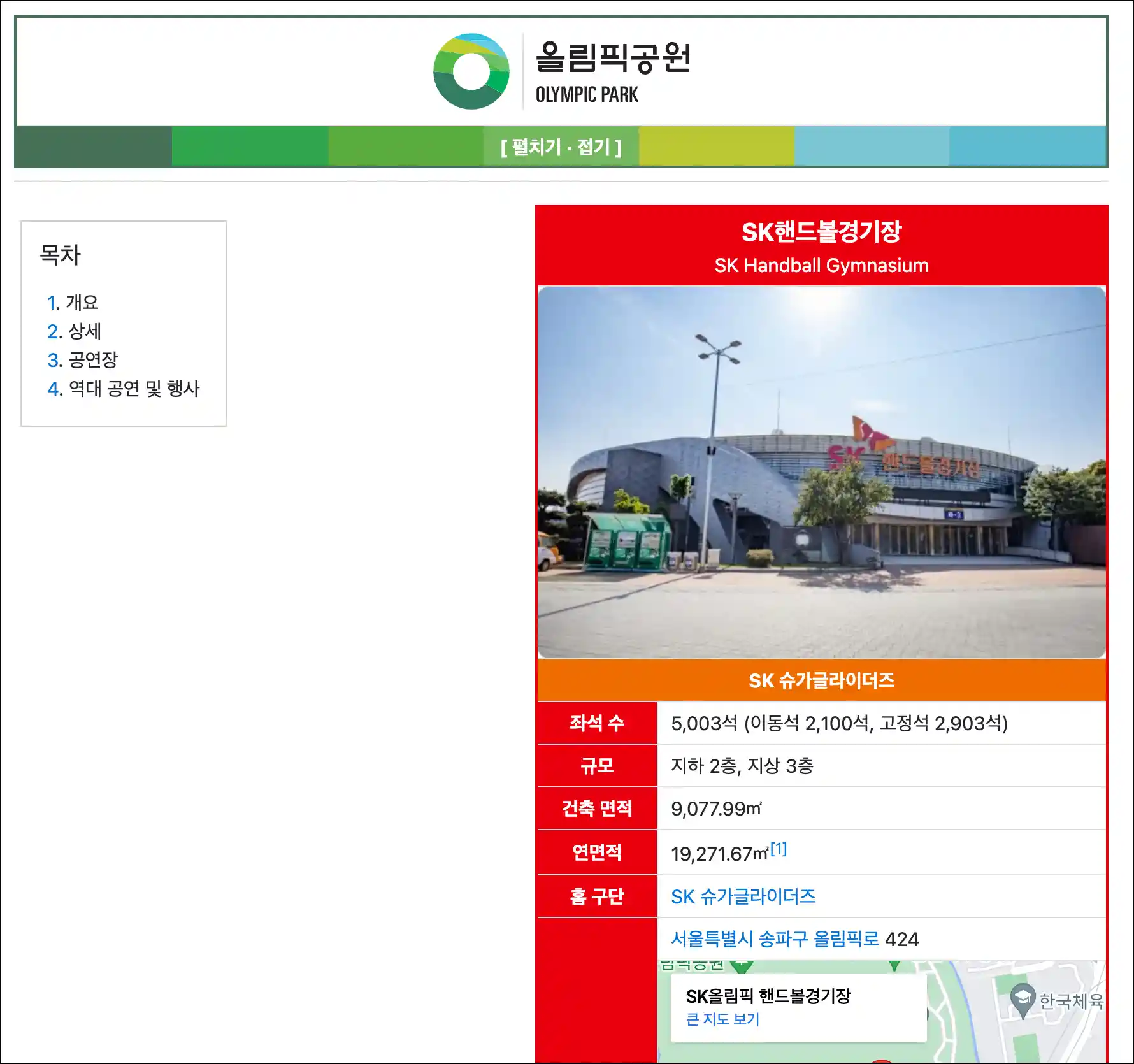This screenshot has width=1134, height=1064.
Task: Click the 19,271.67㎡ value
Action: 719,854
